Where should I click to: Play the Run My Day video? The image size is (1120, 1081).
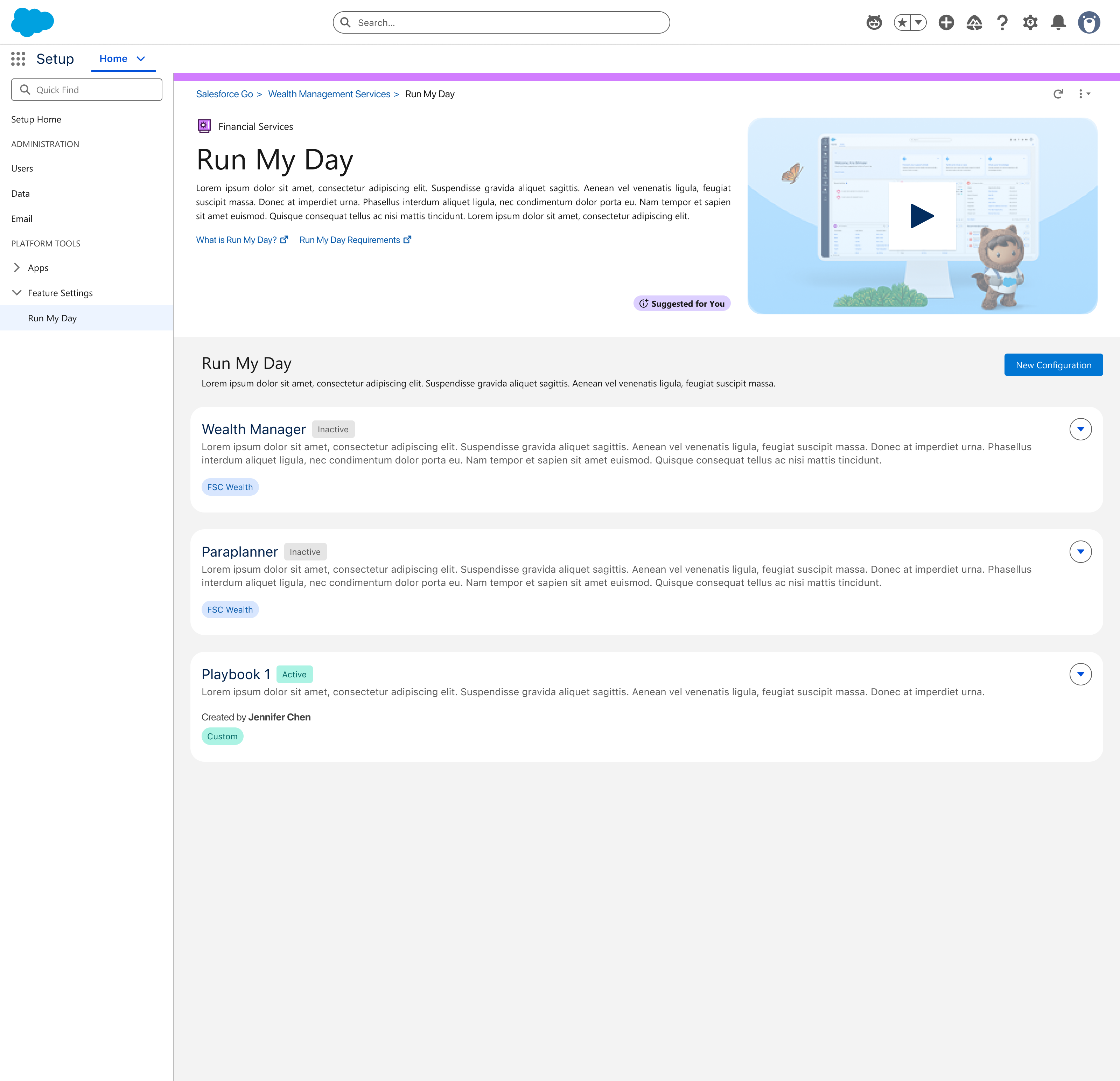pyautogui.click(x=922, y=216)
